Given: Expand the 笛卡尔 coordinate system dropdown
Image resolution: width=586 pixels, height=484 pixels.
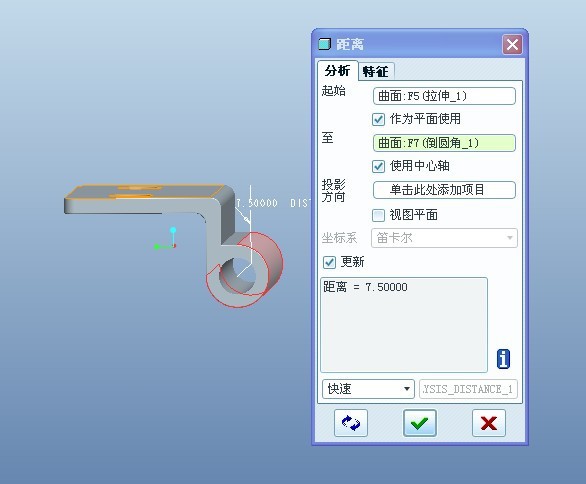Looking at the screenshot, I should pyautogui.click(x=444, y=238).
